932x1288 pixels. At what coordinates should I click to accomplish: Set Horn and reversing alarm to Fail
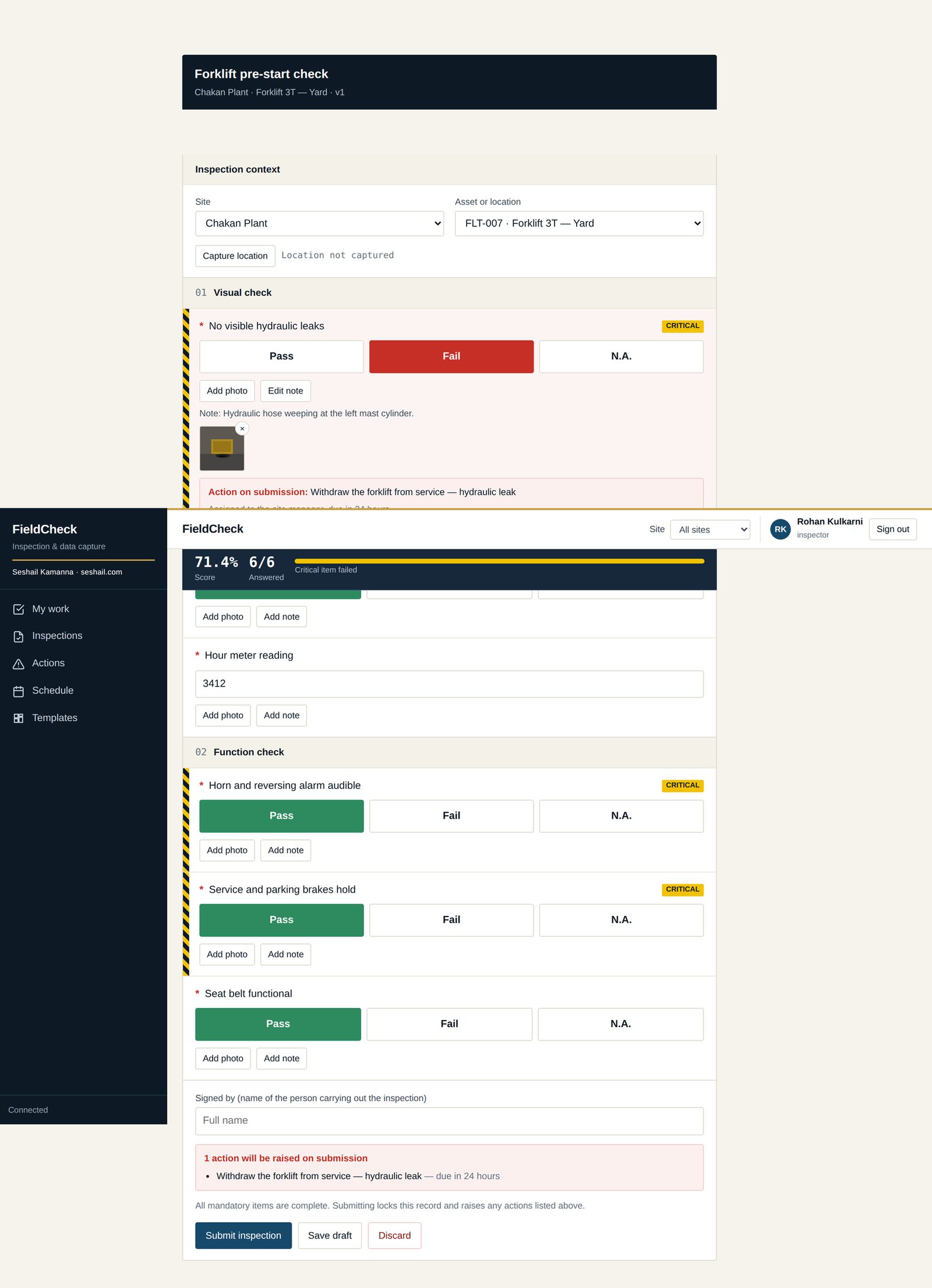tap(451, 816)
